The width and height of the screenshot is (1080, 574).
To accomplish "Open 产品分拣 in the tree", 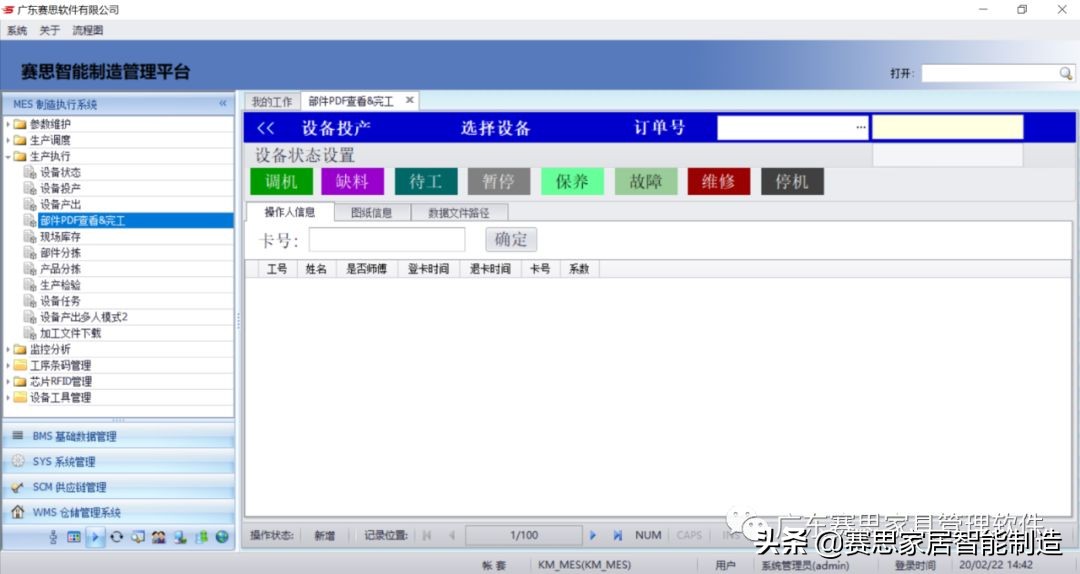I will (61, 269).
